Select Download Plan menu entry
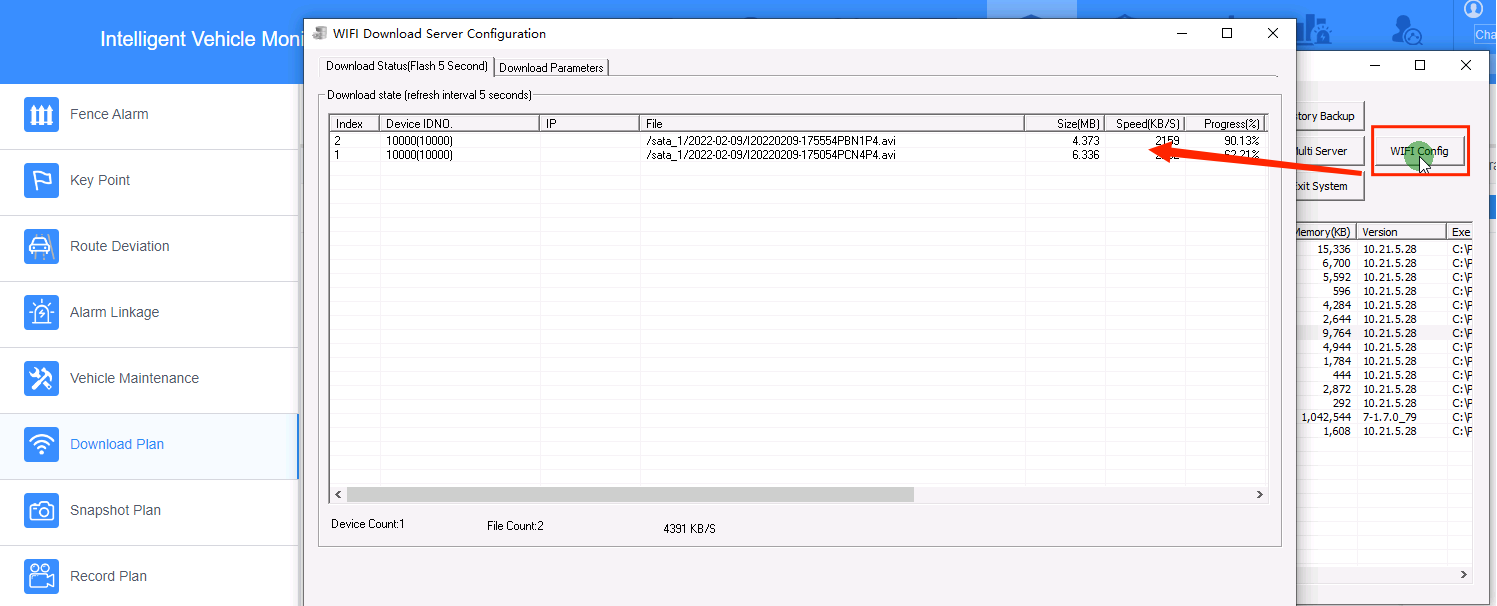The width and height of the screenshot is (1497, 606). (x=117, y=444)
